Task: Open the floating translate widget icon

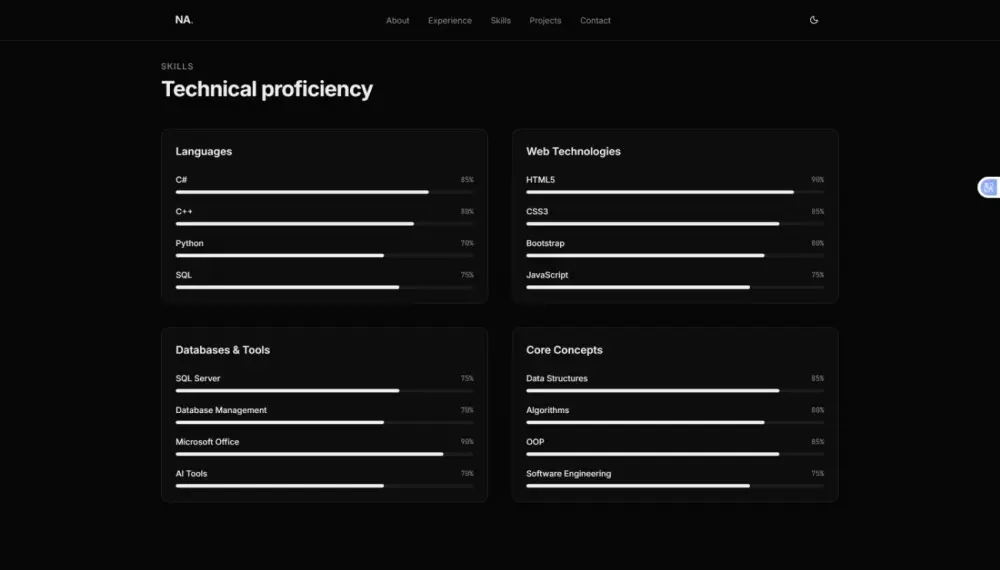Action: [x=989, y=187]
